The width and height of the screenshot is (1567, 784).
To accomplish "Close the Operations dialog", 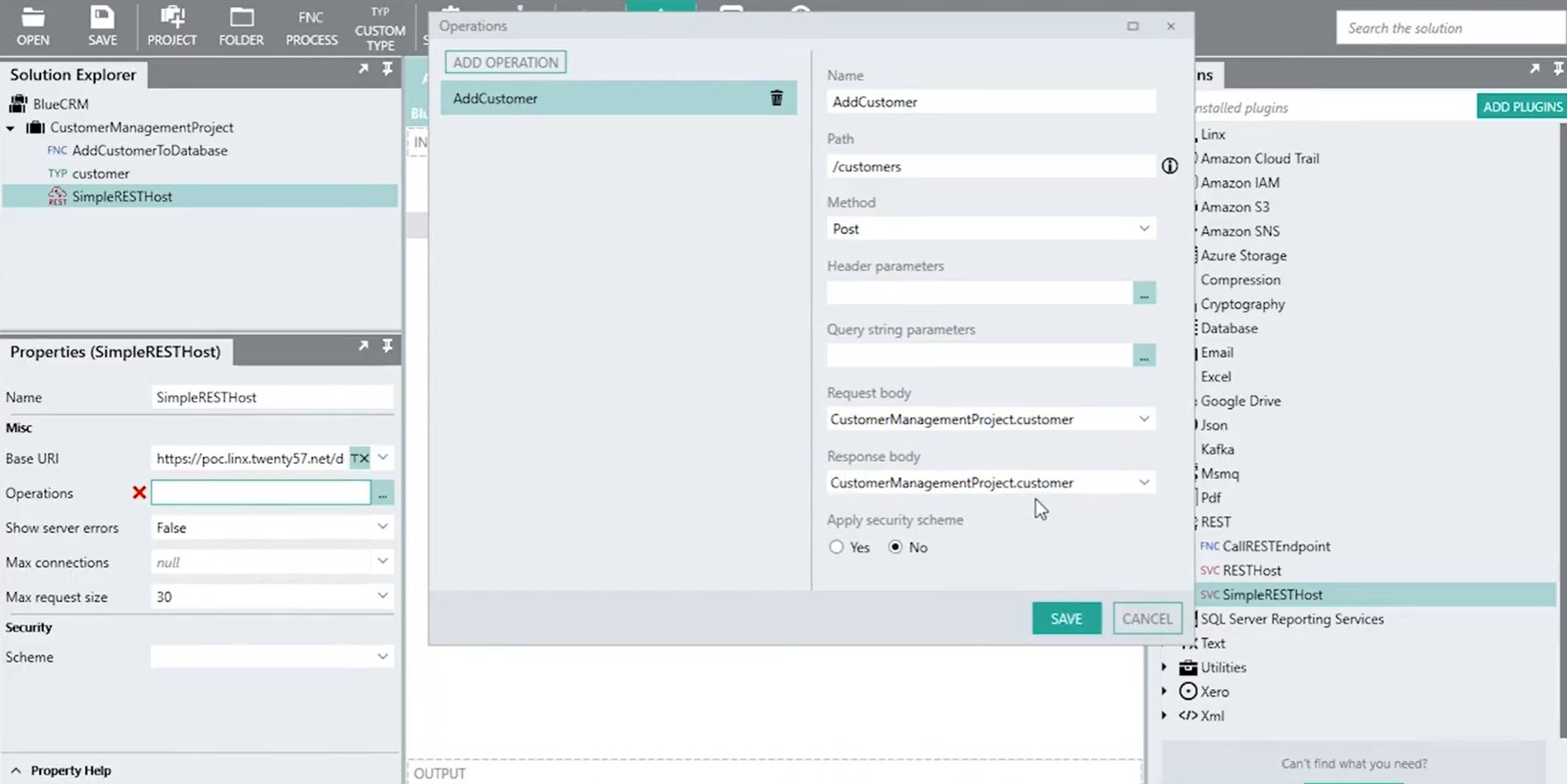I will click(1171, 26).
